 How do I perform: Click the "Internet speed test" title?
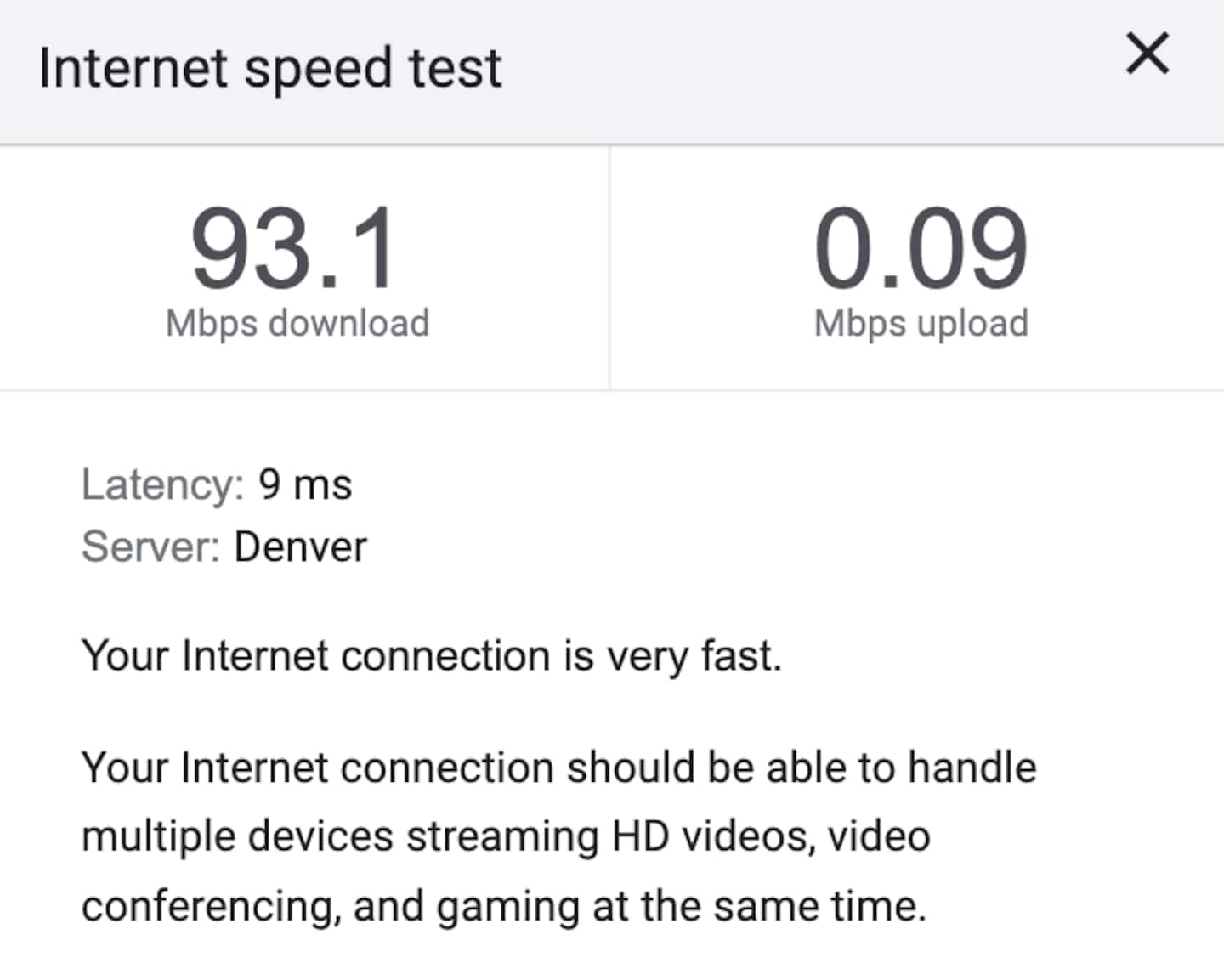tap(270, 68)
